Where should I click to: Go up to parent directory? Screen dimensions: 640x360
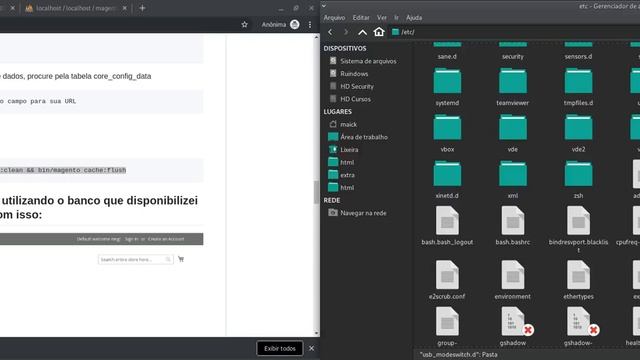click(x=362, y=32)
